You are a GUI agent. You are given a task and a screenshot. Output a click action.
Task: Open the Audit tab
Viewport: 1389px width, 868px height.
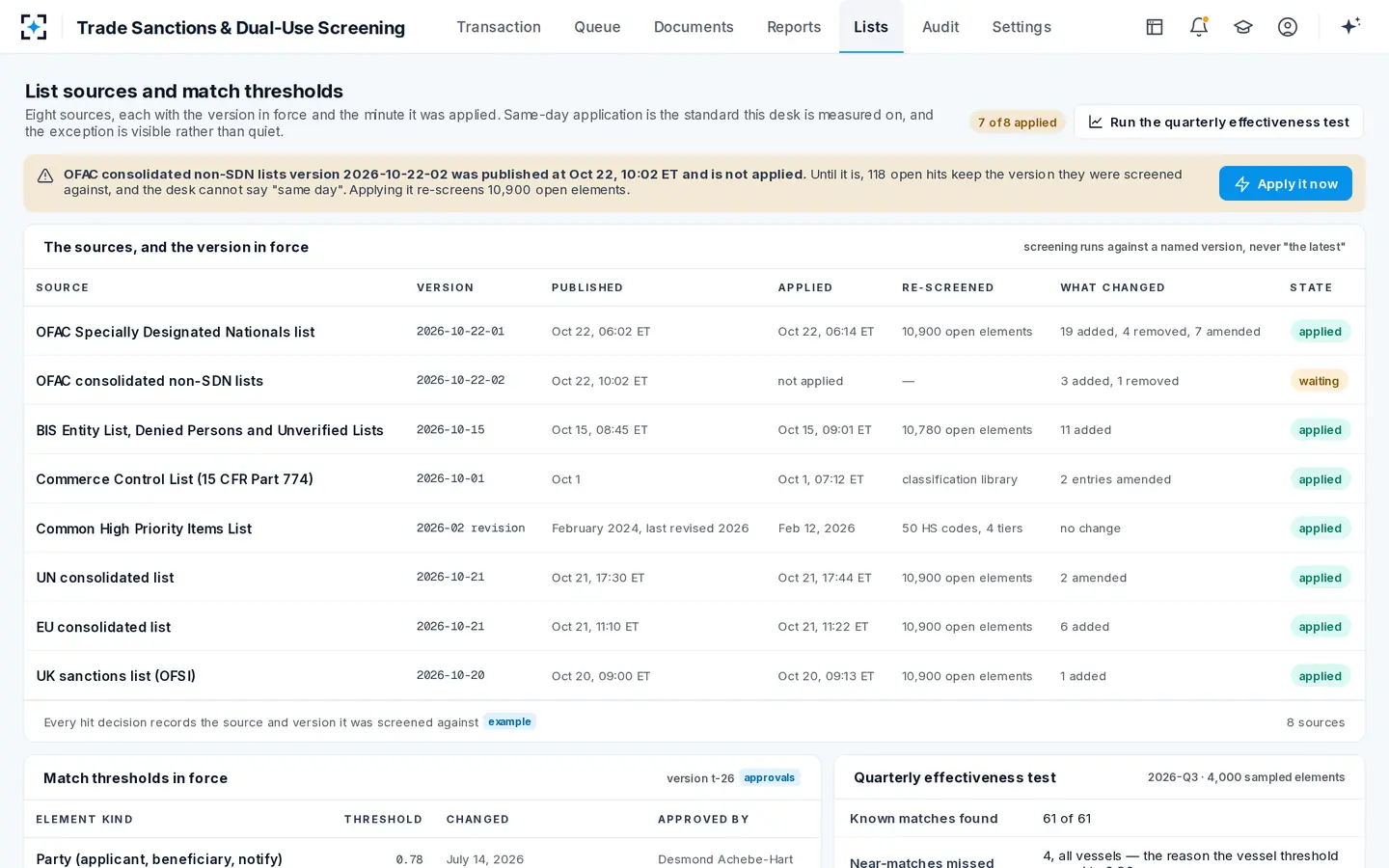(940, 27)
